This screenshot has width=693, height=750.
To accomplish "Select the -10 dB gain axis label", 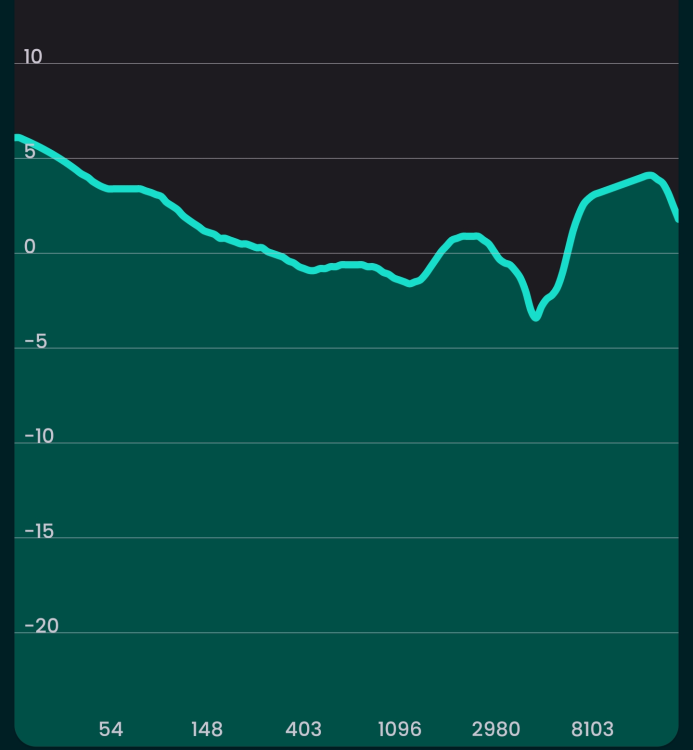I will click(40, 437).
